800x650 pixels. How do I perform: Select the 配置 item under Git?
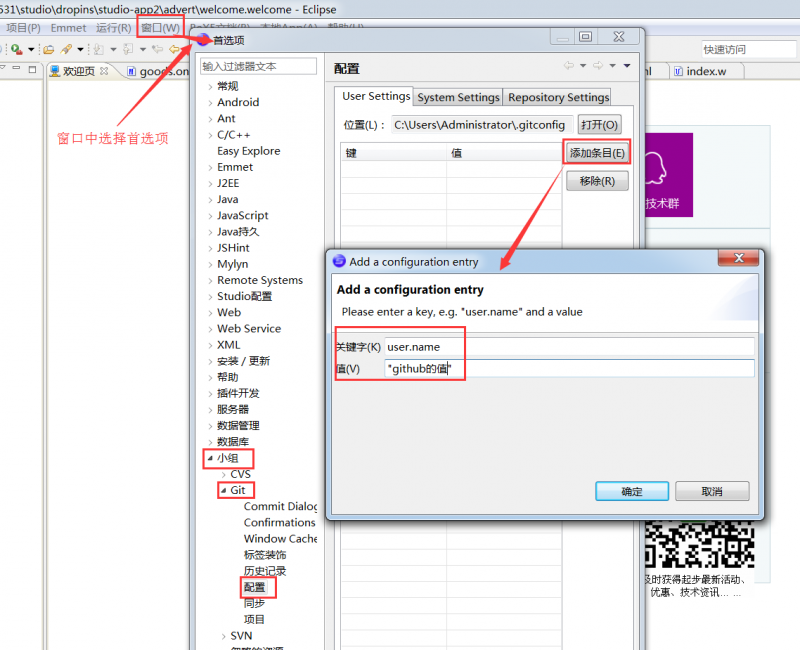258,587
